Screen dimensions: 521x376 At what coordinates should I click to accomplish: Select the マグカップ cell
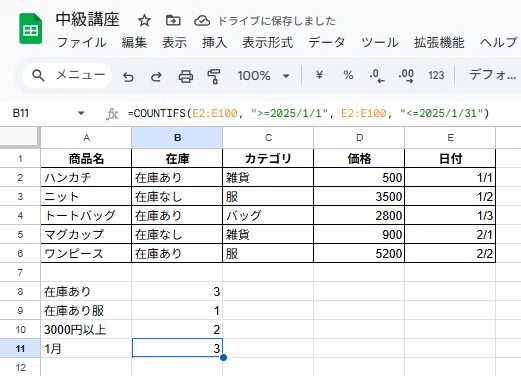86,234
